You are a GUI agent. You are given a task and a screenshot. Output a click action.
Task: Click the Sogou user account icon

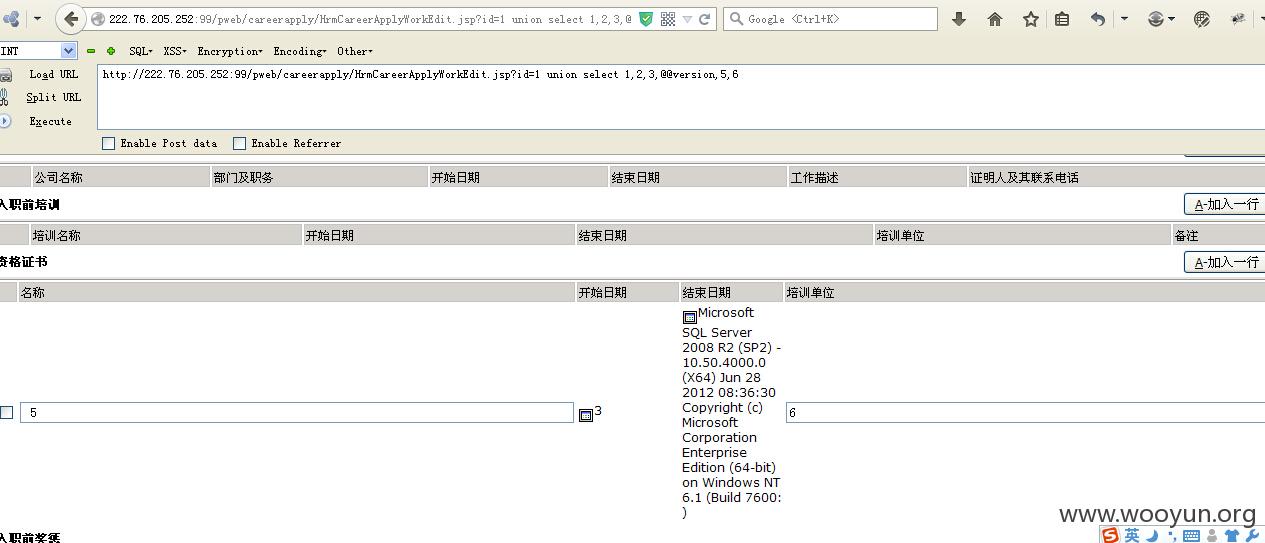click(1211, 535)
